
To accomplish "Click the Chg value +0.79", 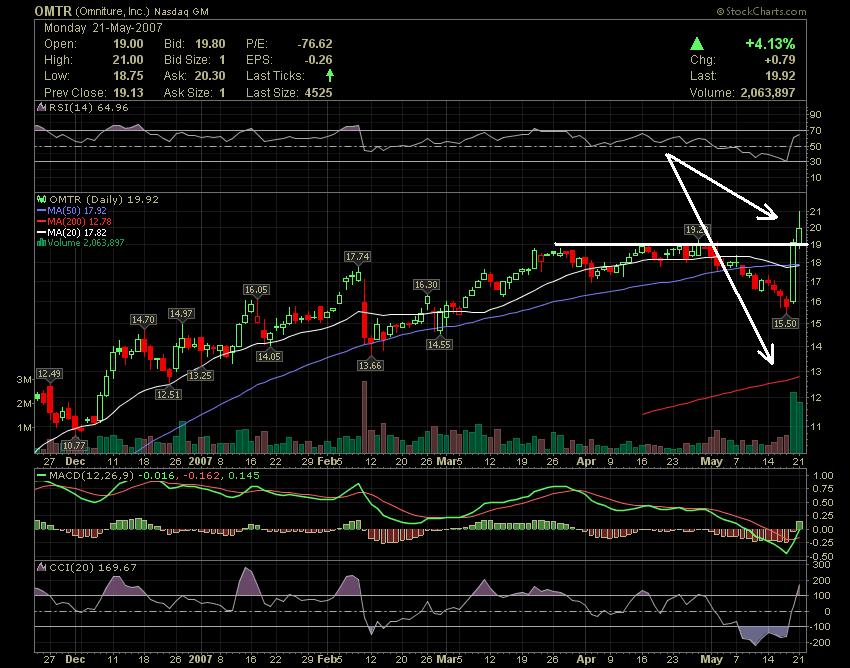I will (x=779, y=60).
